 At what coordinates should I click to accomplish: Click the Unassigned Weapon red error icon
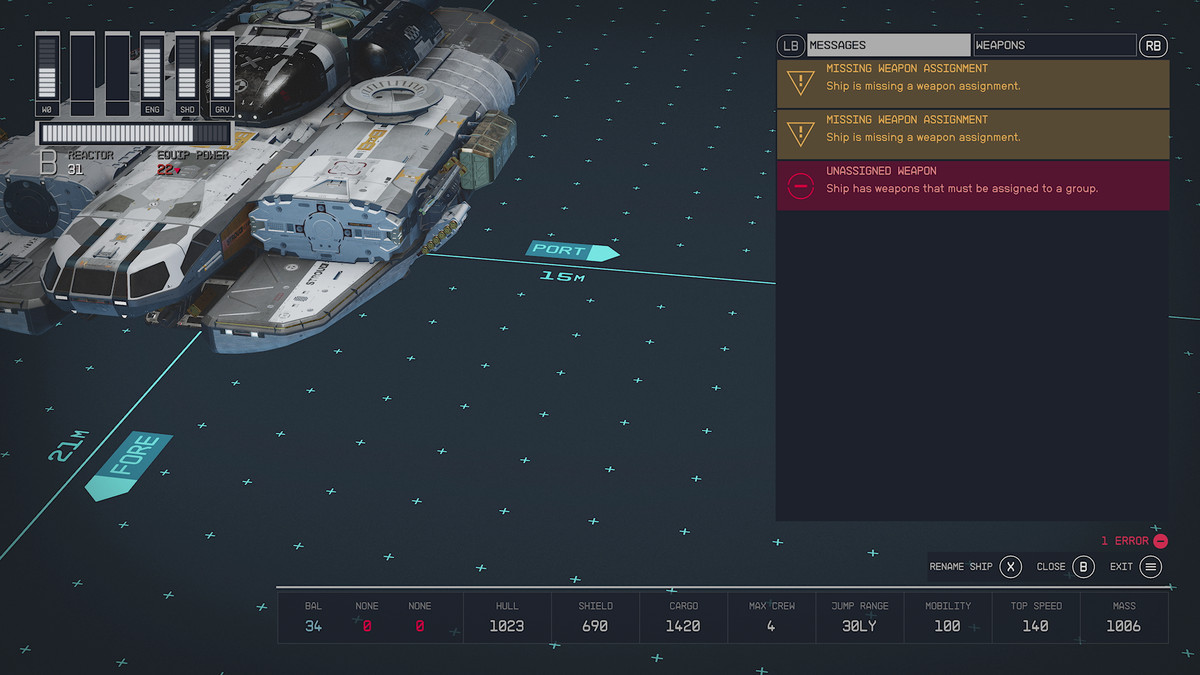coord(800,186)
